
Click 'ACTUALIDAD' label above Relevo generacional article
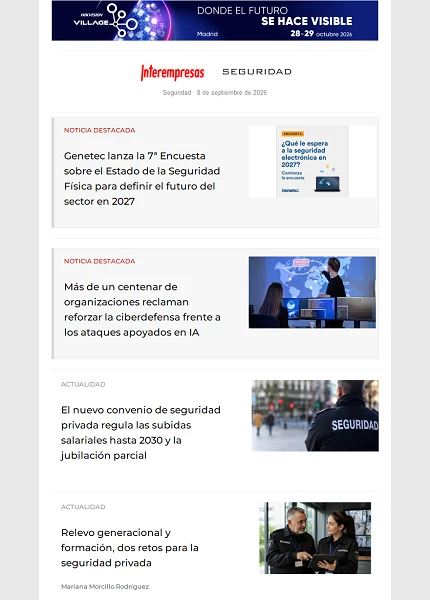pos(83,507)
